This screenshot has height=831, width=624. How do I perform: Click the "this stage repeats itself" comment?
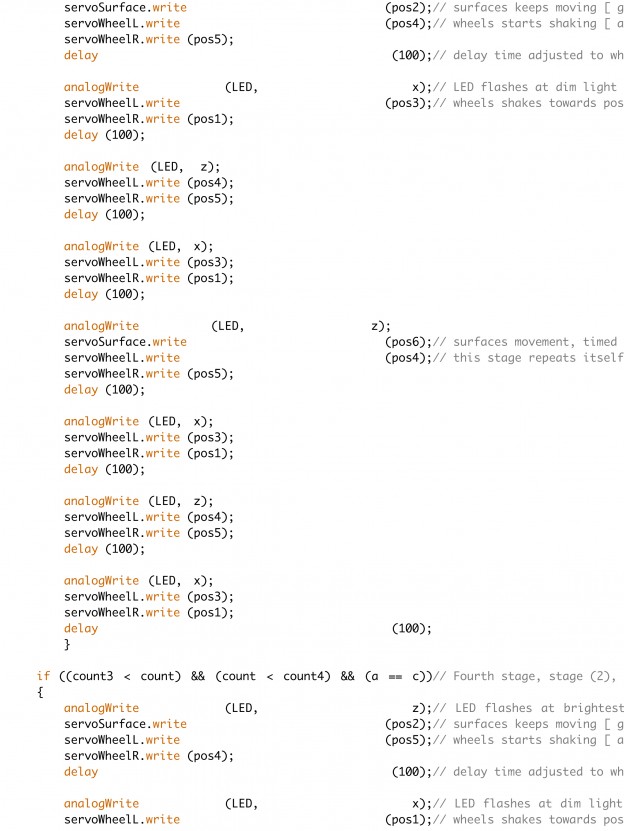(538, 358)
